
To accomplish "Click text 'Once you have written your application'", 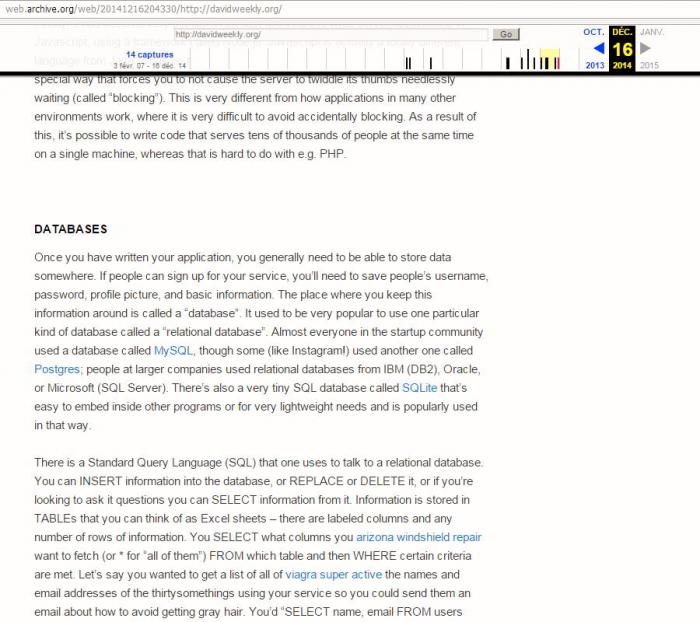I will coord(133,258).
